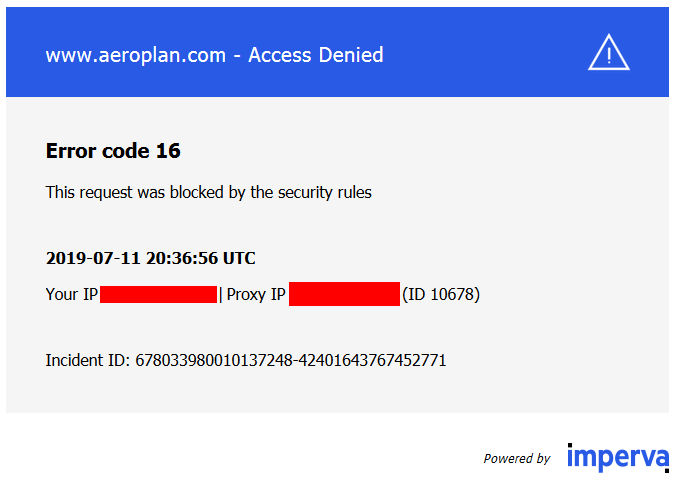Select the "Error code 16" heading
680x481 pixels.
click(x=113, y=151)
